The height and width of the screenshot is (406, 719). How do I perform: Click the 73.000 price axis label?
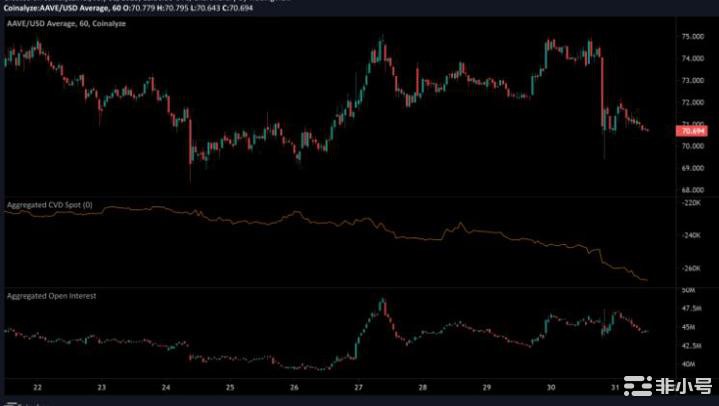click(x=693, y=80)
